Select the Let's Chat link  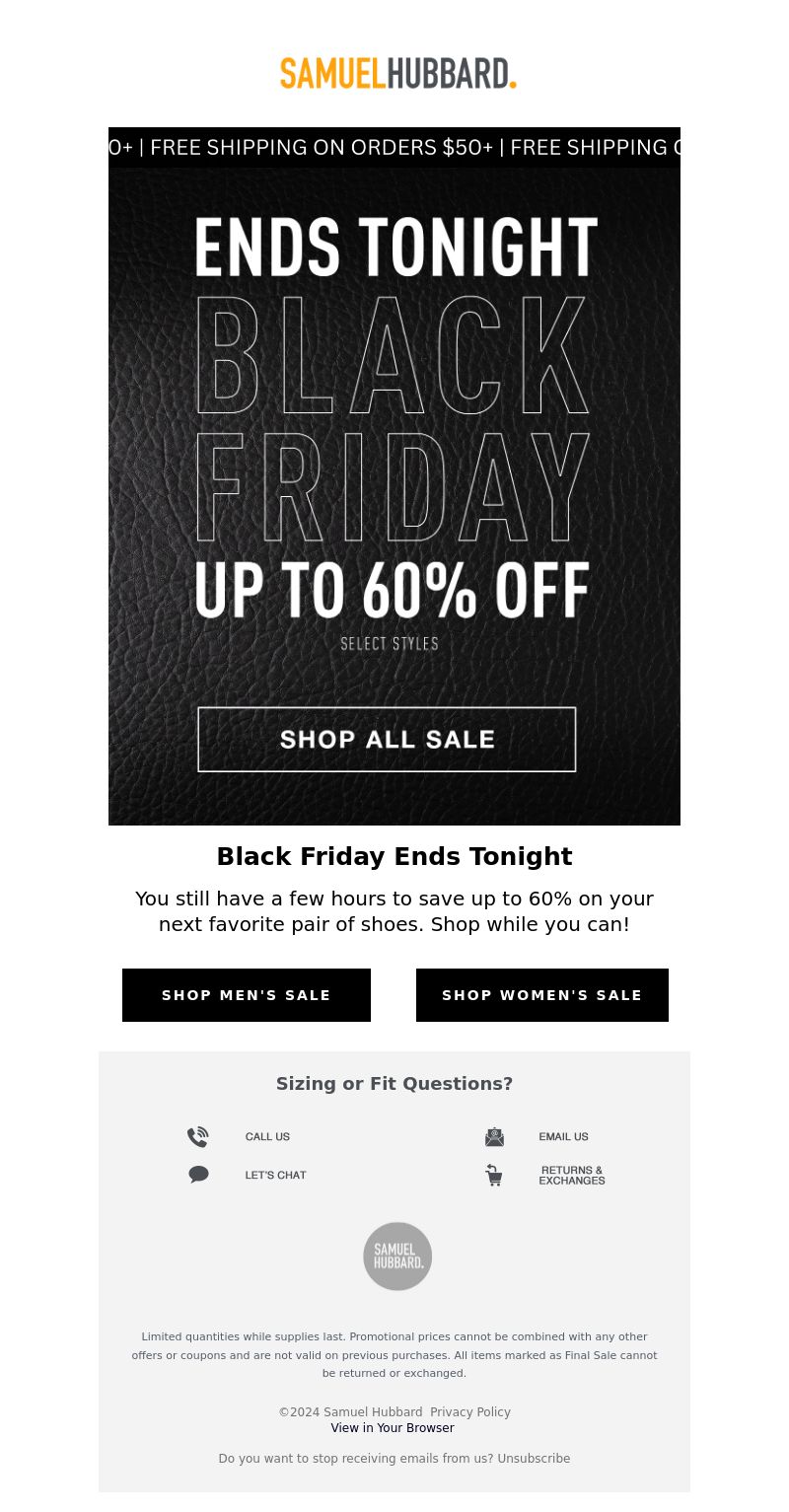click(276, 1175)
